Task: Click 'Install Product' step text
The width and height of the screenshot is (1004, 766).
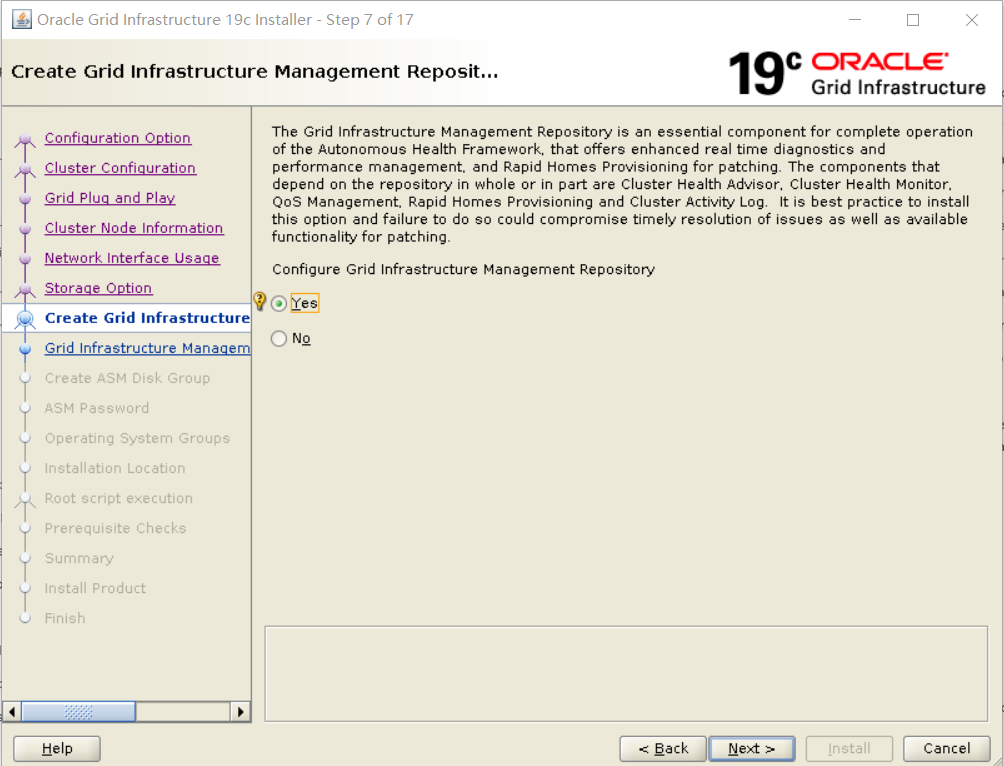Action: tap(95, 588)
